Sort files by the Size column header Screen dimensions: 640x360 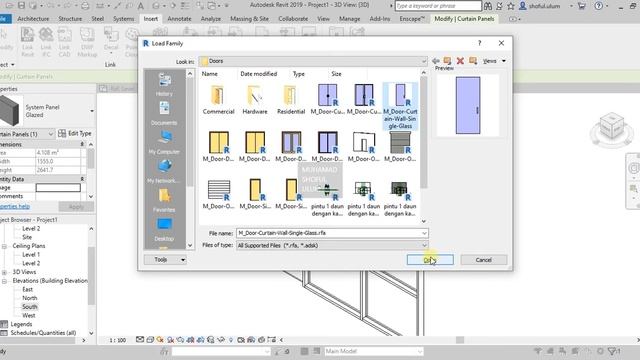(336, 74)
